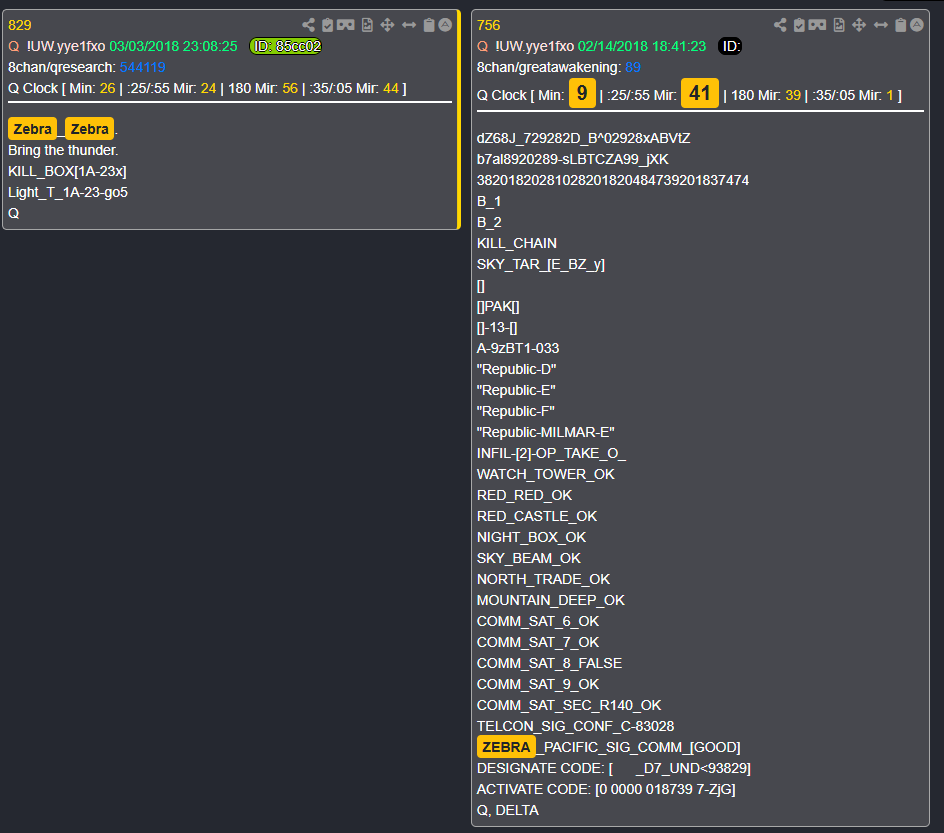
Task: Click the line MOUNTAIN_DEEP_OK
Action: point(551,600)
